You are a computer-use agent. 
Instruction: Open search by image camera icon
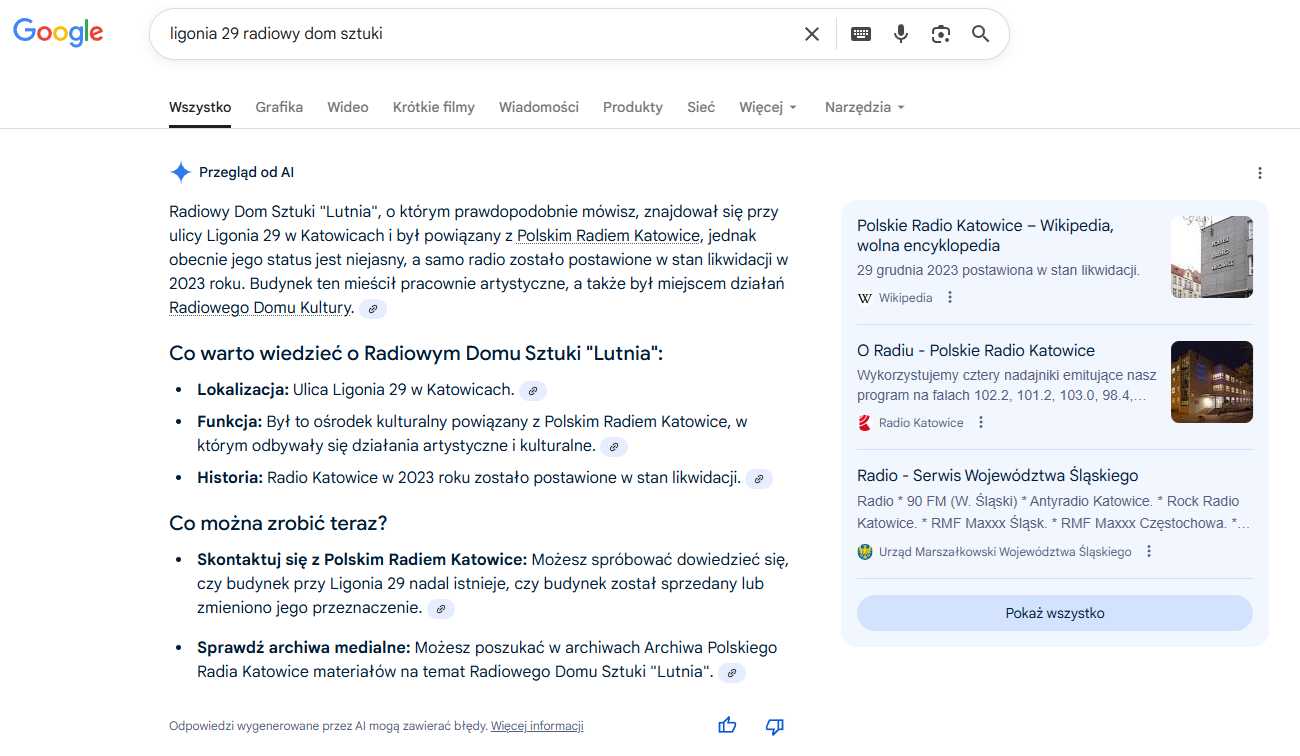click(x=940, y=34)
